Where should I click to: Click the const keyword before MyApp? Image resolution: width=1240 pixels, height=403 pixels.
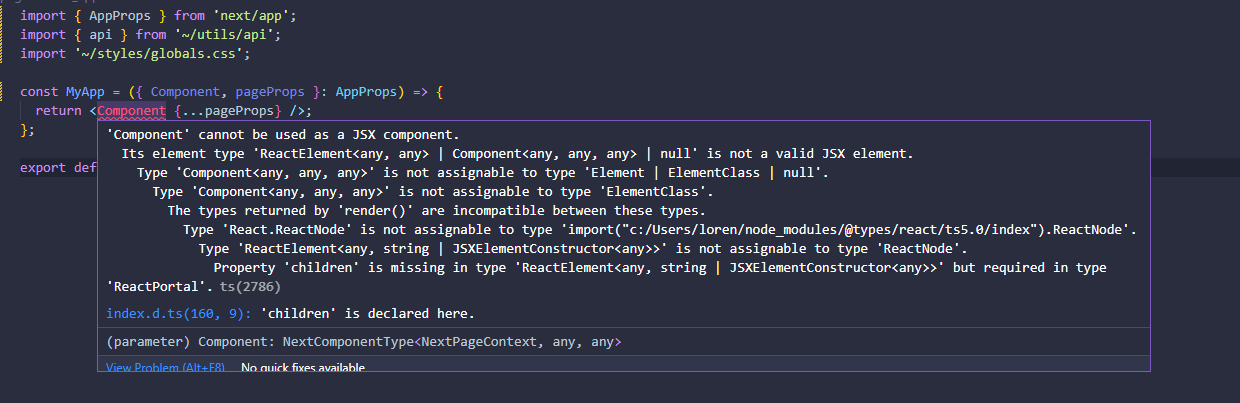(40, 92)
